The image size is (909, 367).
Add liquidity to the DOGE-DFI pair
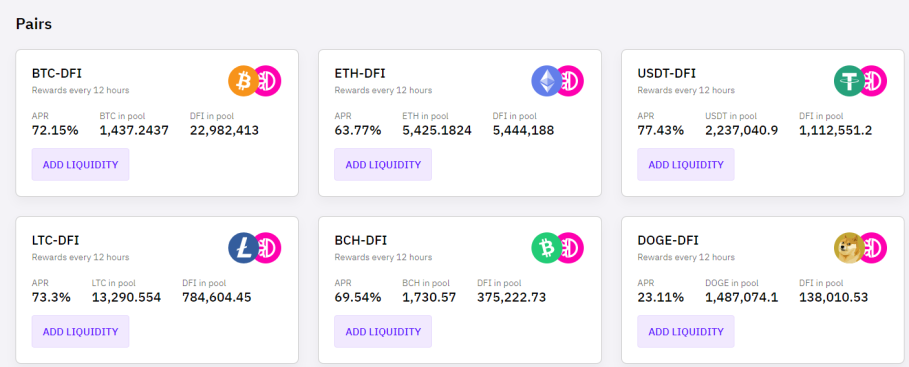[x=686, y=332]
